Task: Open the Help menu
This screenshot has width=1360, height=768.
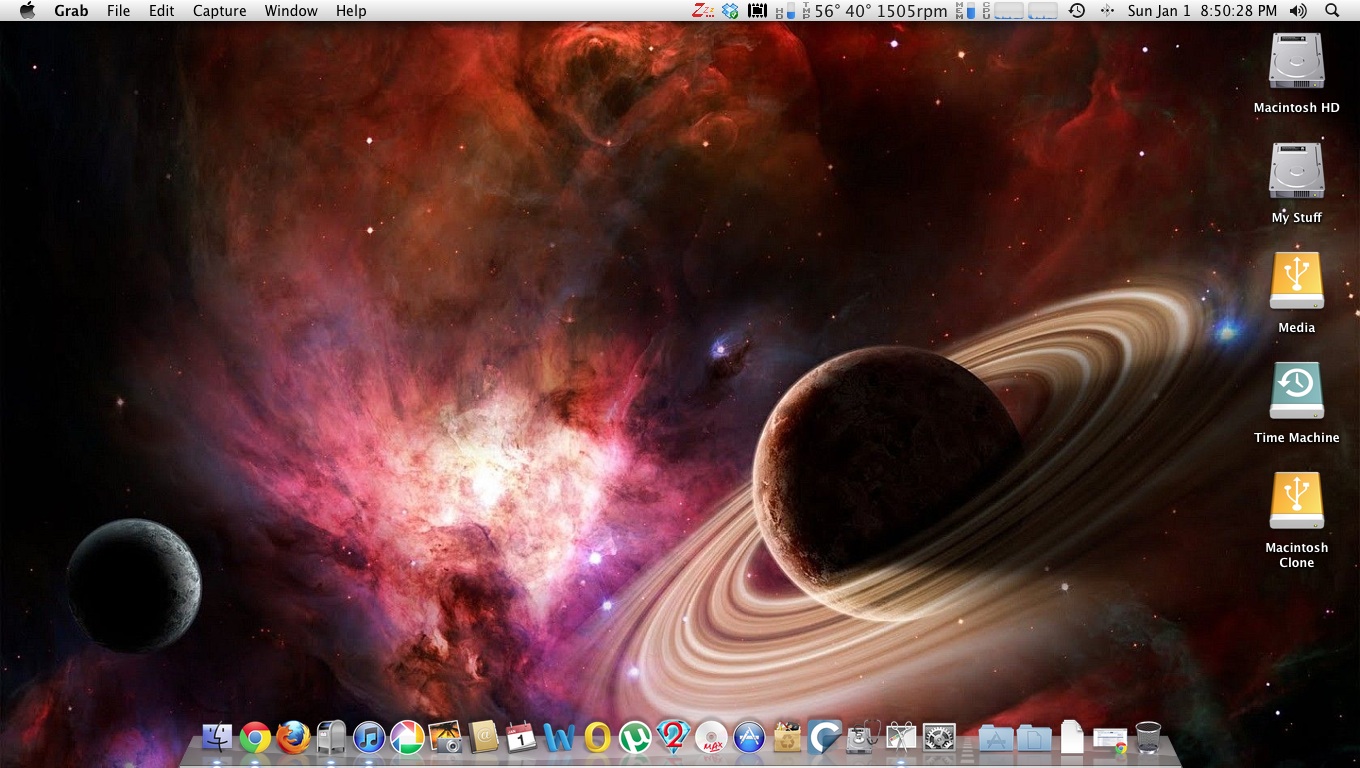Action: (x=351, y=11)
